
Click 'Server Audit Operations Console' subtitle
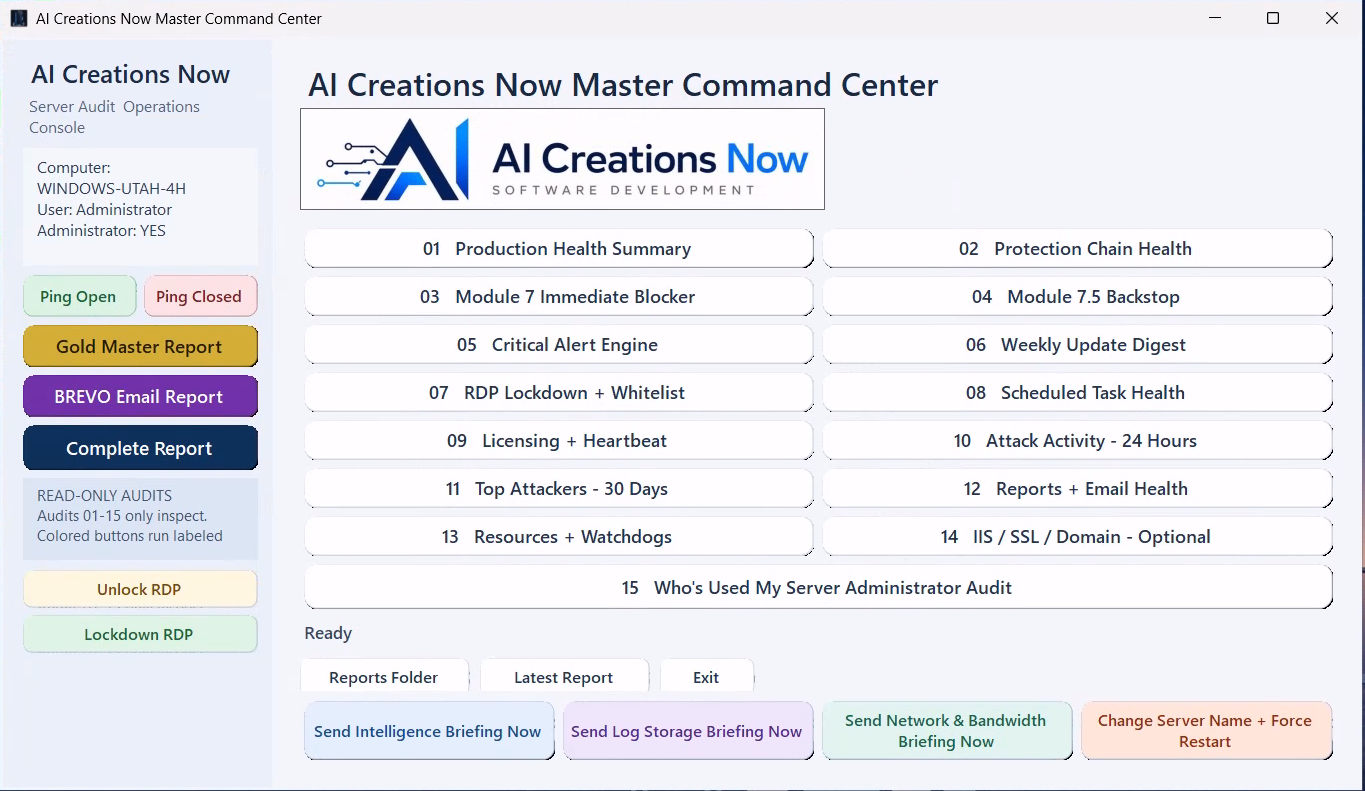114,117
